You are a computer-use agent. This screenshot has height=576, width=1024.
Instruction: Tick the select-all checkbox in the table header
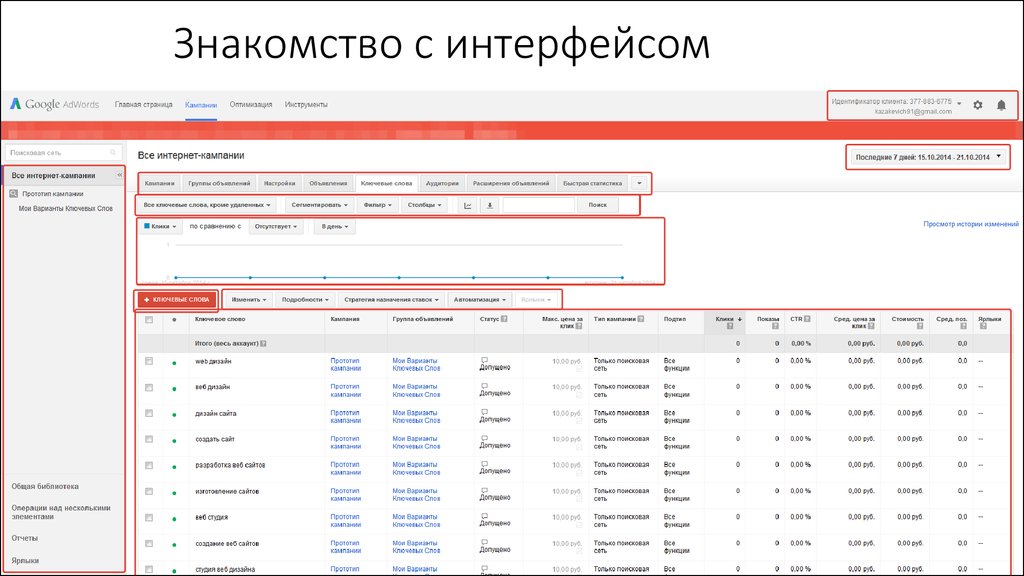coord(149,320)
